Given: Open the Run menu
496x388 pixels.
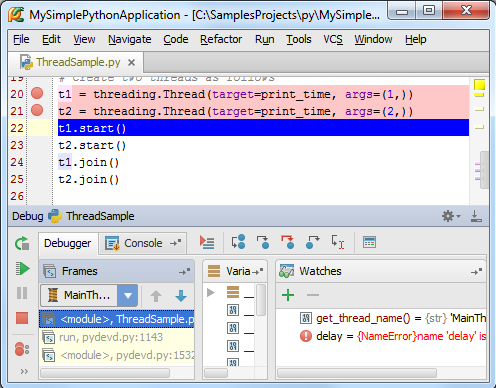Looking at the screenshot, I should (x=265, y=39).
